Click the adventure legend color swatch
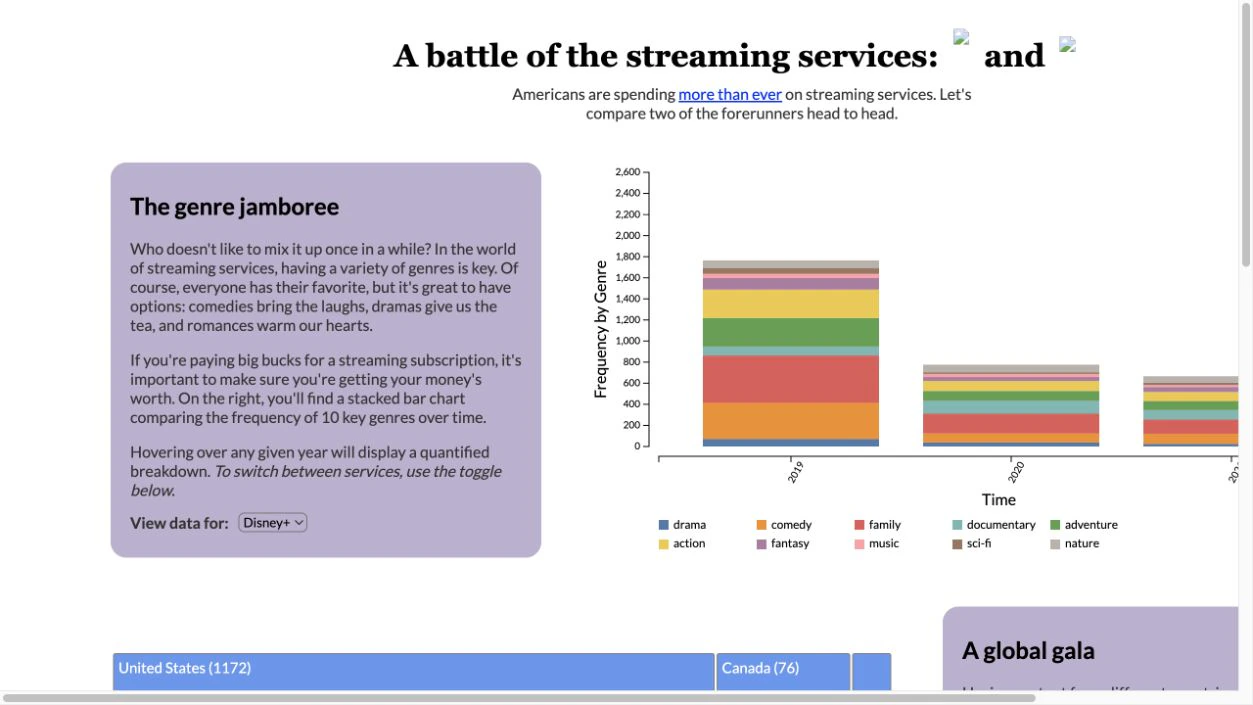 point(1056,525)
